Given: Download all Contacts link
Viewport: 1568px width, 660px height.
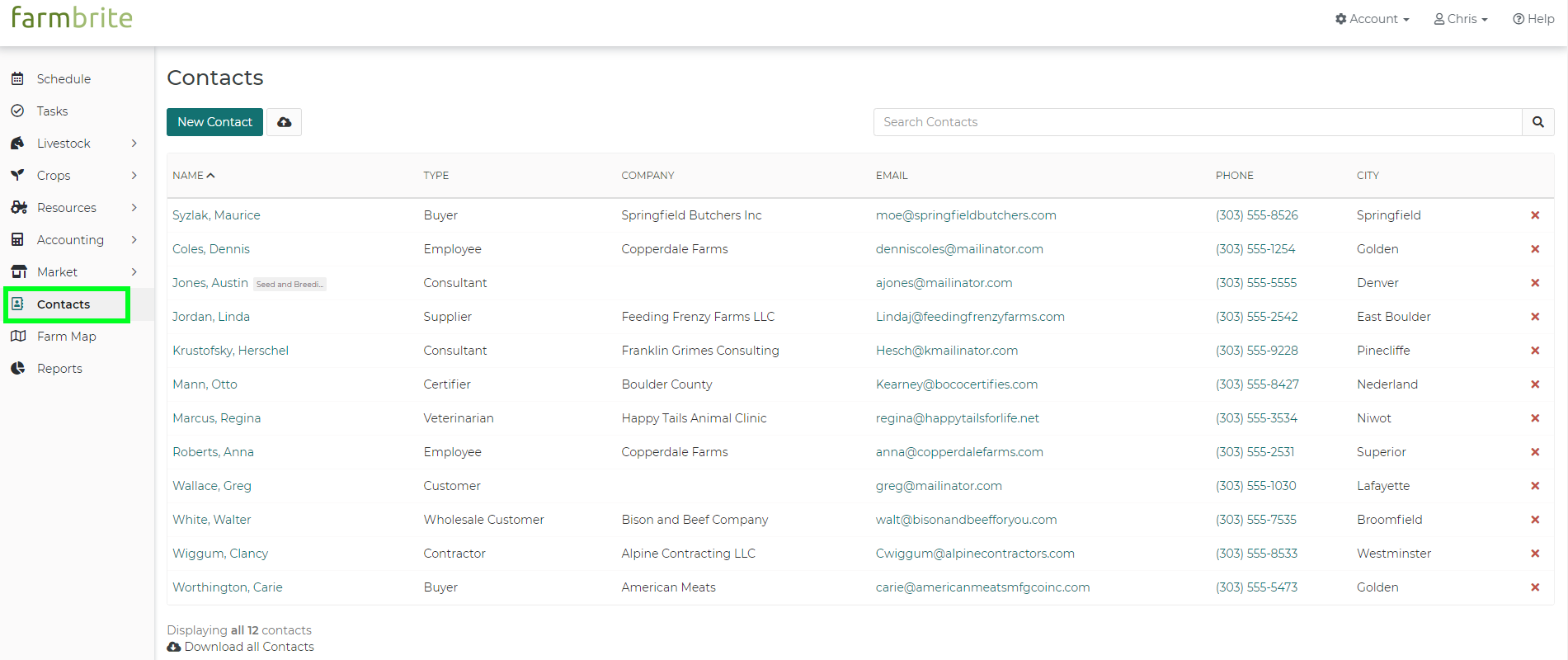Looking at the screenshot, I should pos(241,647).
